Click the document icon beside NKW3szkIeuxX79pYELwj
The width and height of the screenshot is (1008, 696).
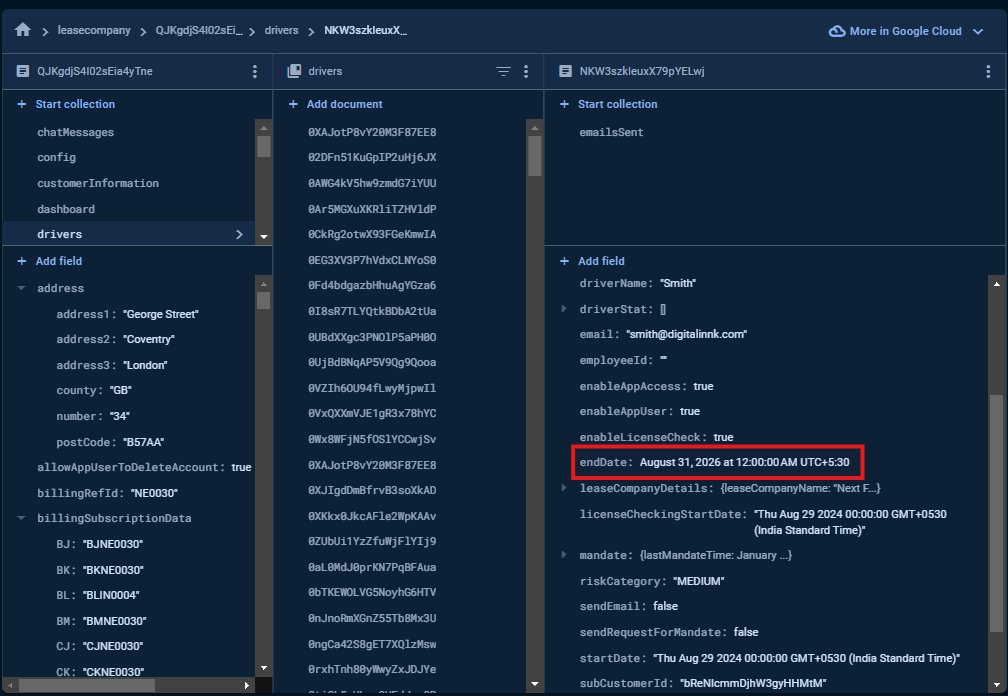pos(565,71)
